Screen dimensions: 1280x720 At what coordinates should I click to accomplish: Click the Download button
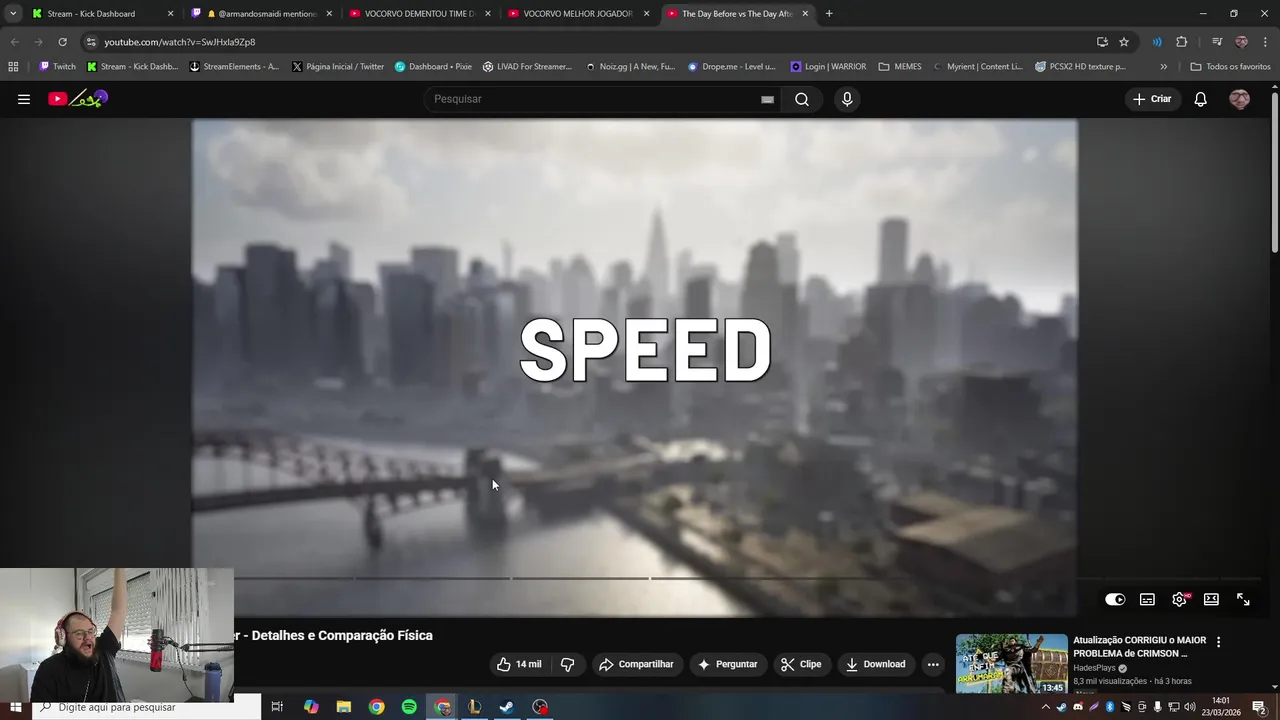[875, 664]
